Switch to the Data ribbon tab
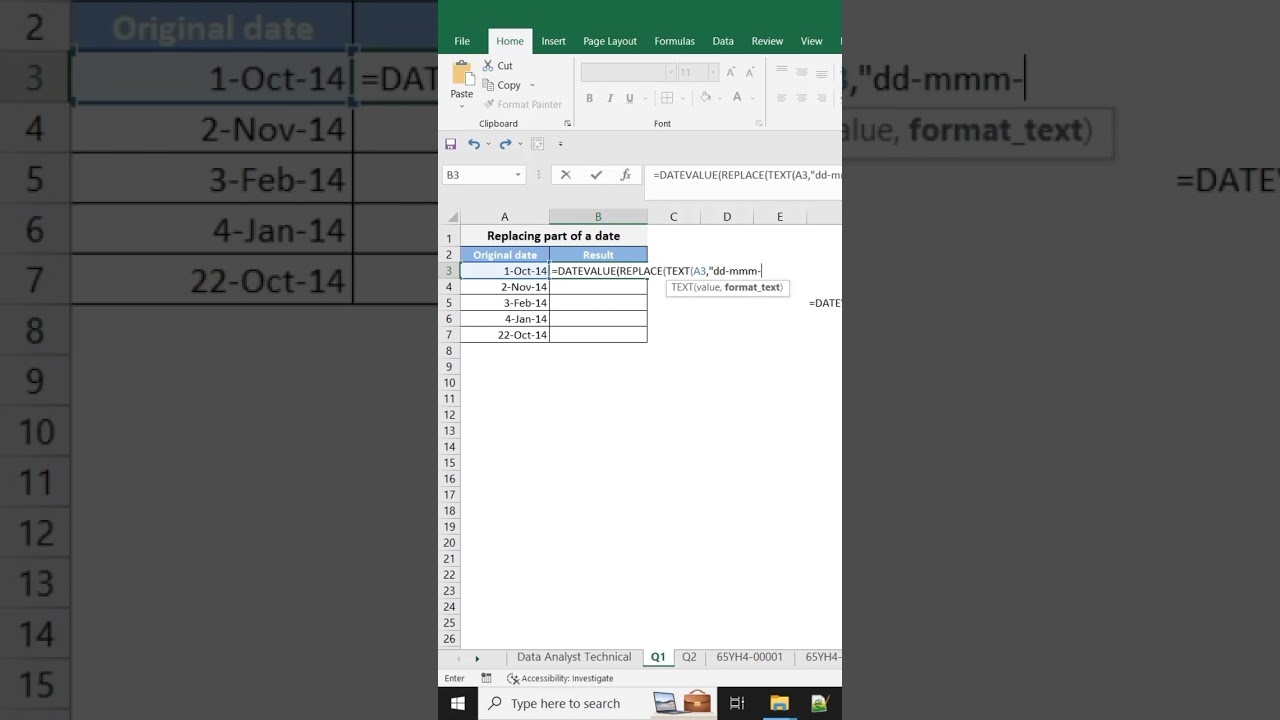The image size is (1280, 720). tap(723, 41)
